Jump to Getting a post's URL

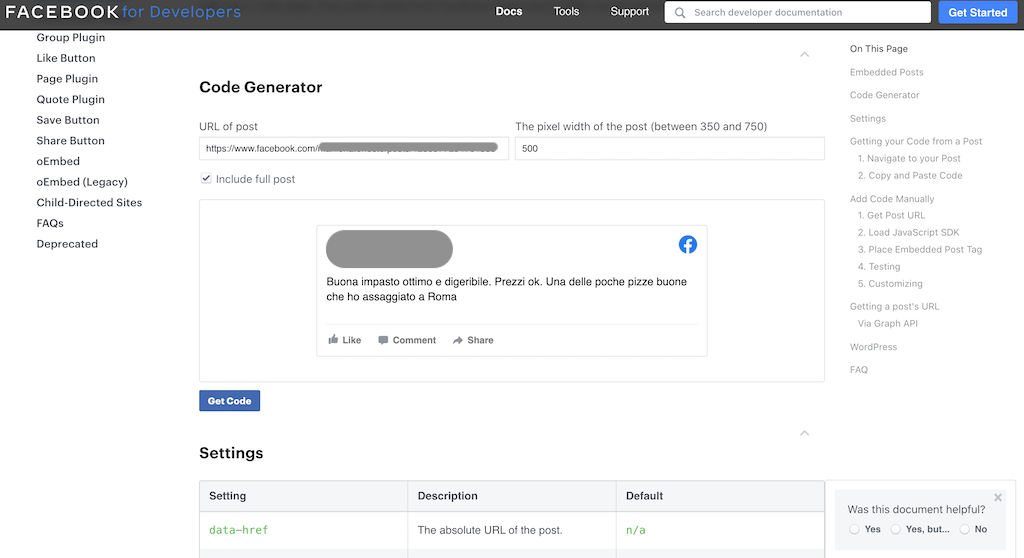point(894,306)
